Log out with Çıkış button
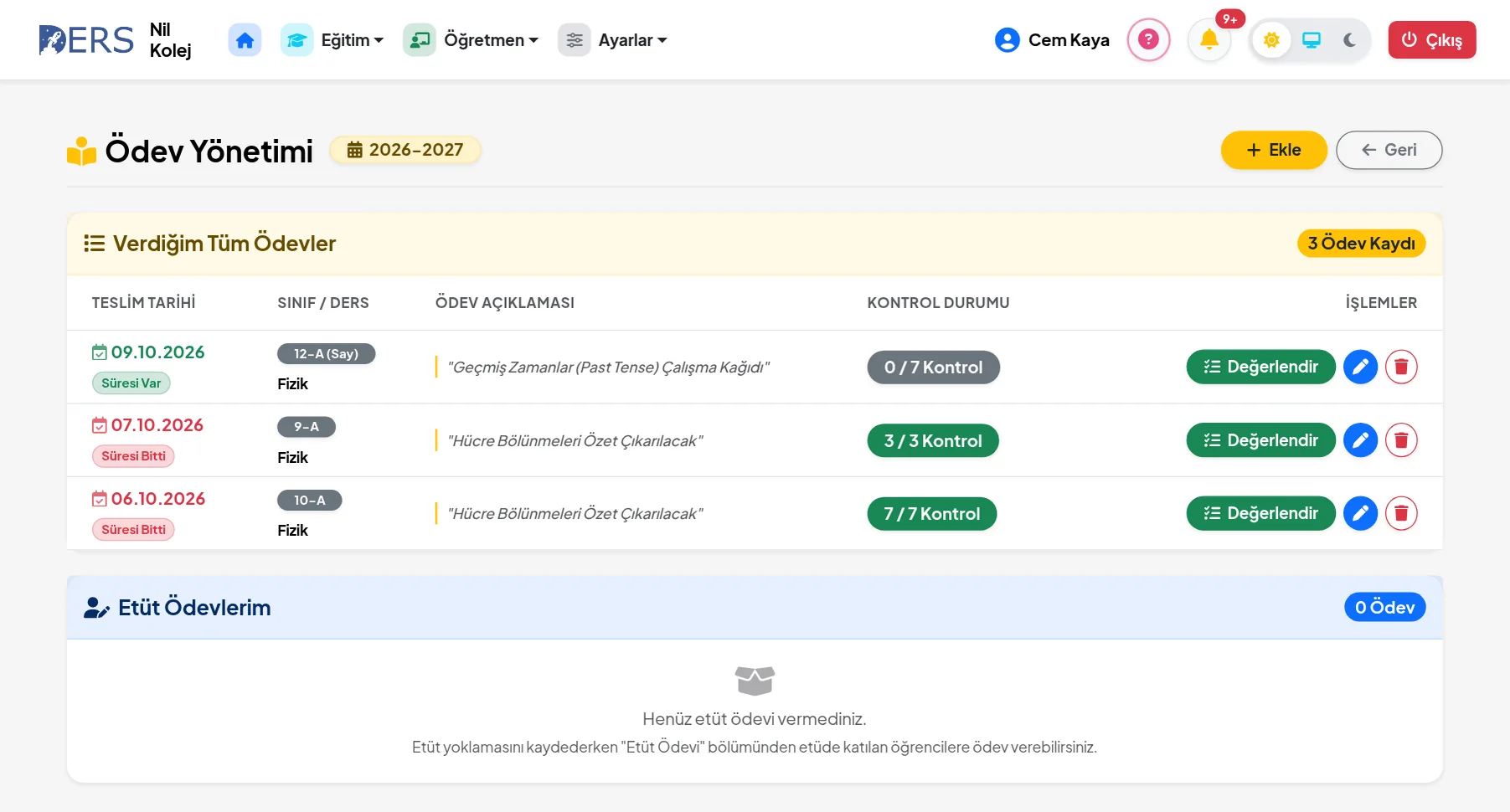Screen dimensions: 1510x812 1432,40
